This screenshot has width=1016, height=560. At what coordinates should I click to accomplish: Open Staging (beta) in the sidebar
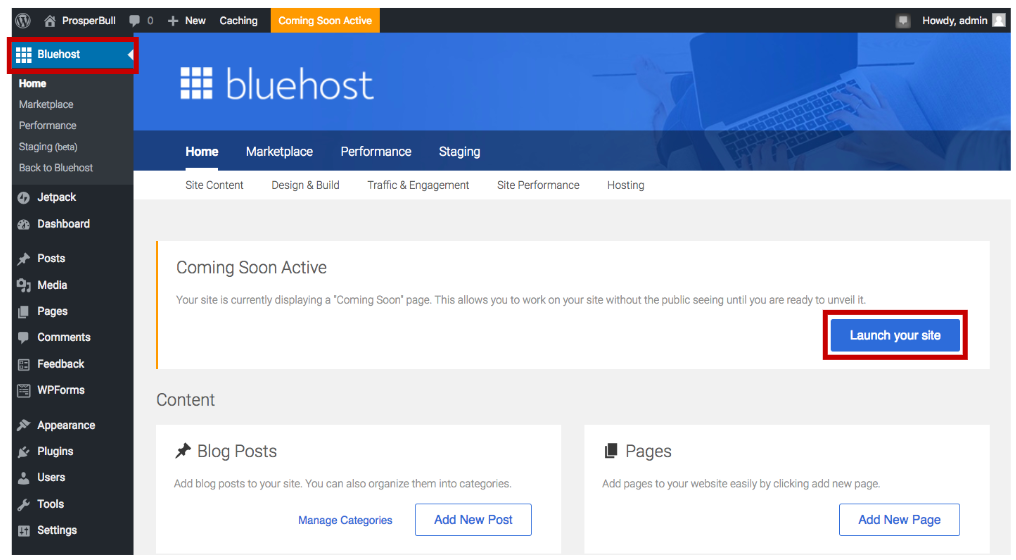48,147
